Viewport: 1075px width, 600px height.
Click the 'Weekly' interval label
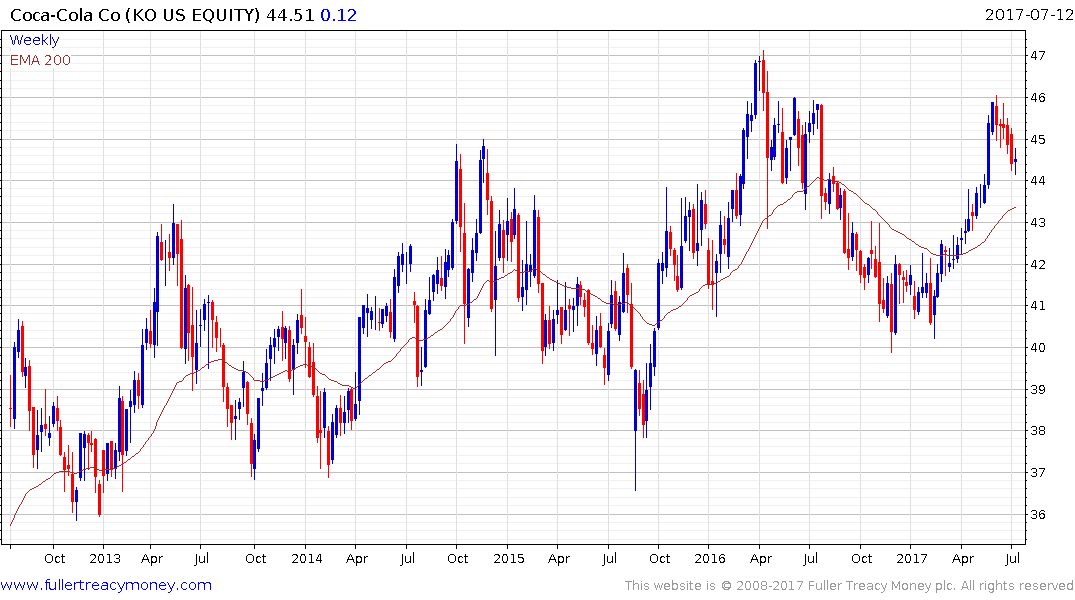click(x=34, y=40)
